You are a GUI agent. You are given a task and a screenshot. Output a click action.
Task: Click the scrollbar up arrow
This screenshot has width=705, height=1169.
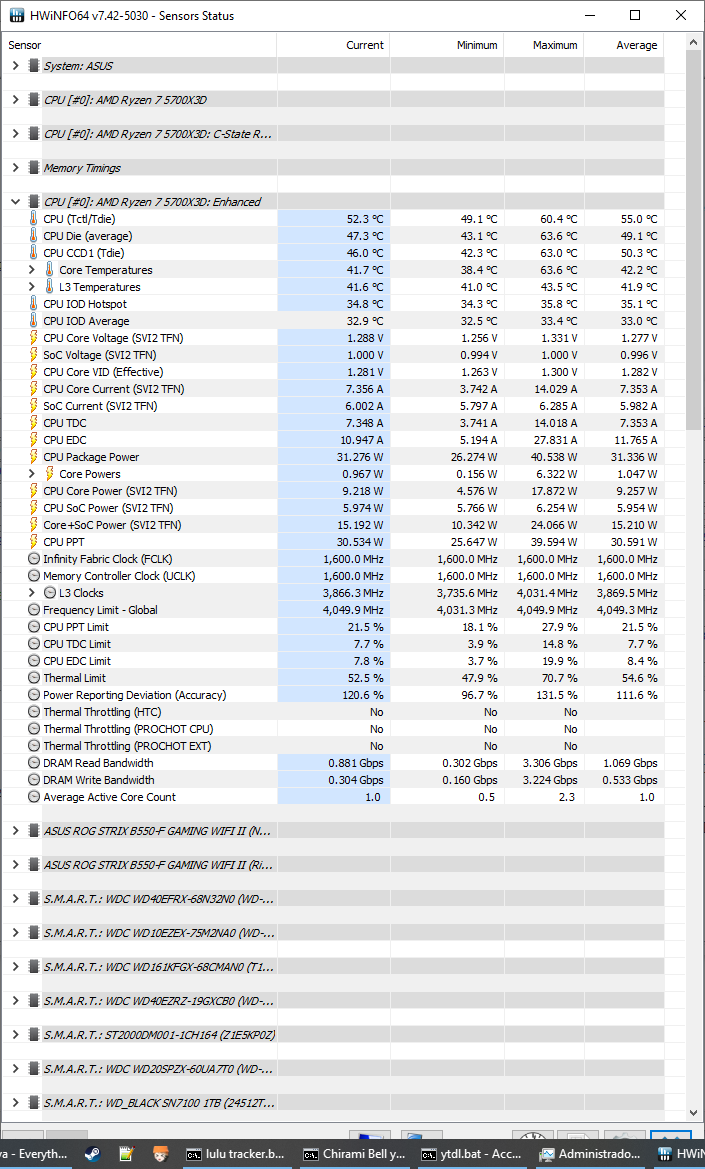pos(694,41)
